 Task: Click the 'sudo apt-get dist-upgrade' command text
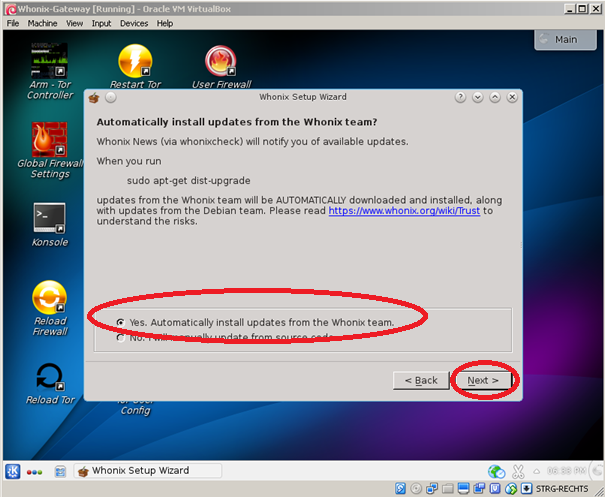tap(189, 180)
